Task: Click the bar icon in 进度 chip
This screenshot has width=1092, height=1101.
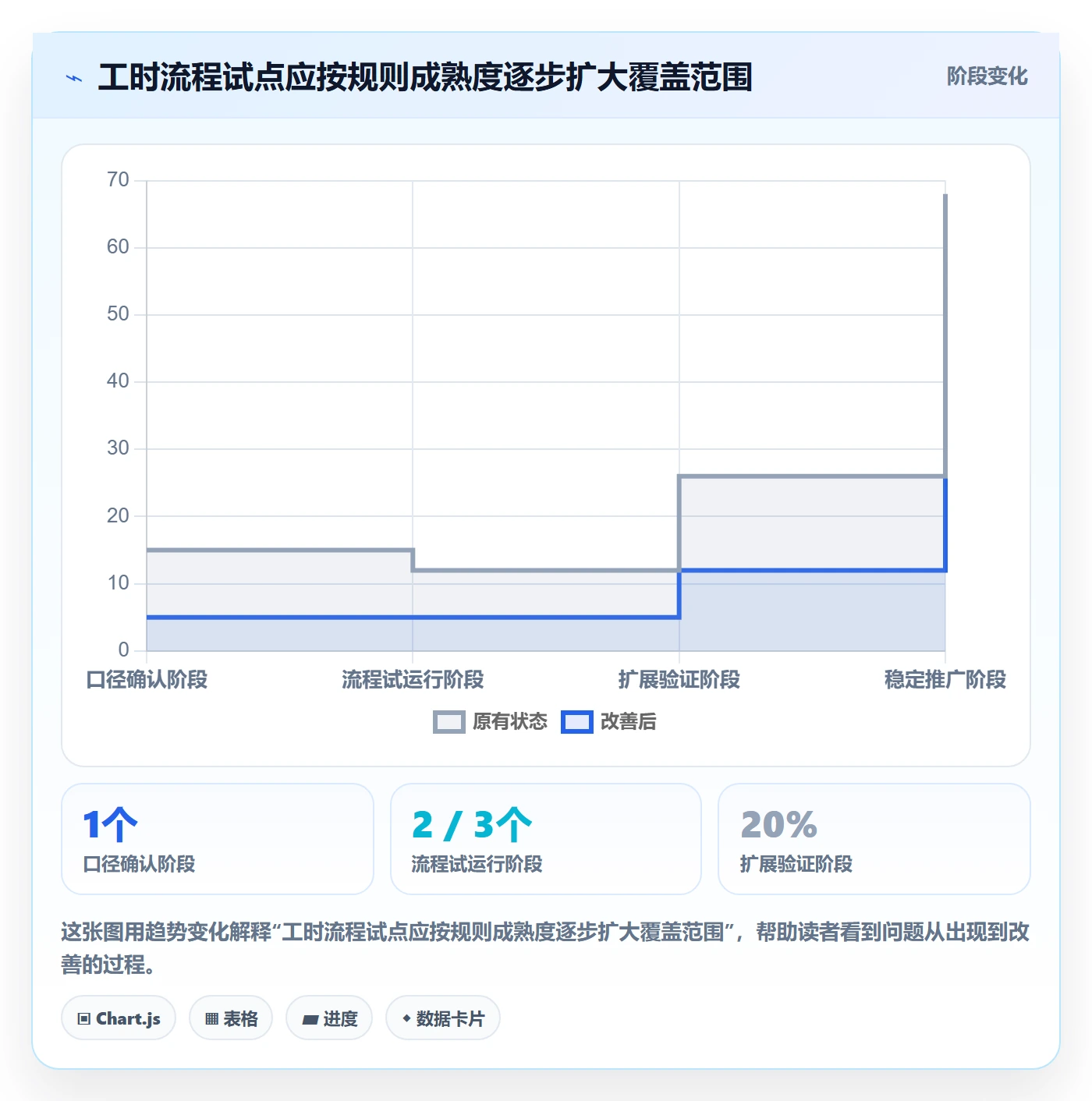Action: tap(310, 1019)
